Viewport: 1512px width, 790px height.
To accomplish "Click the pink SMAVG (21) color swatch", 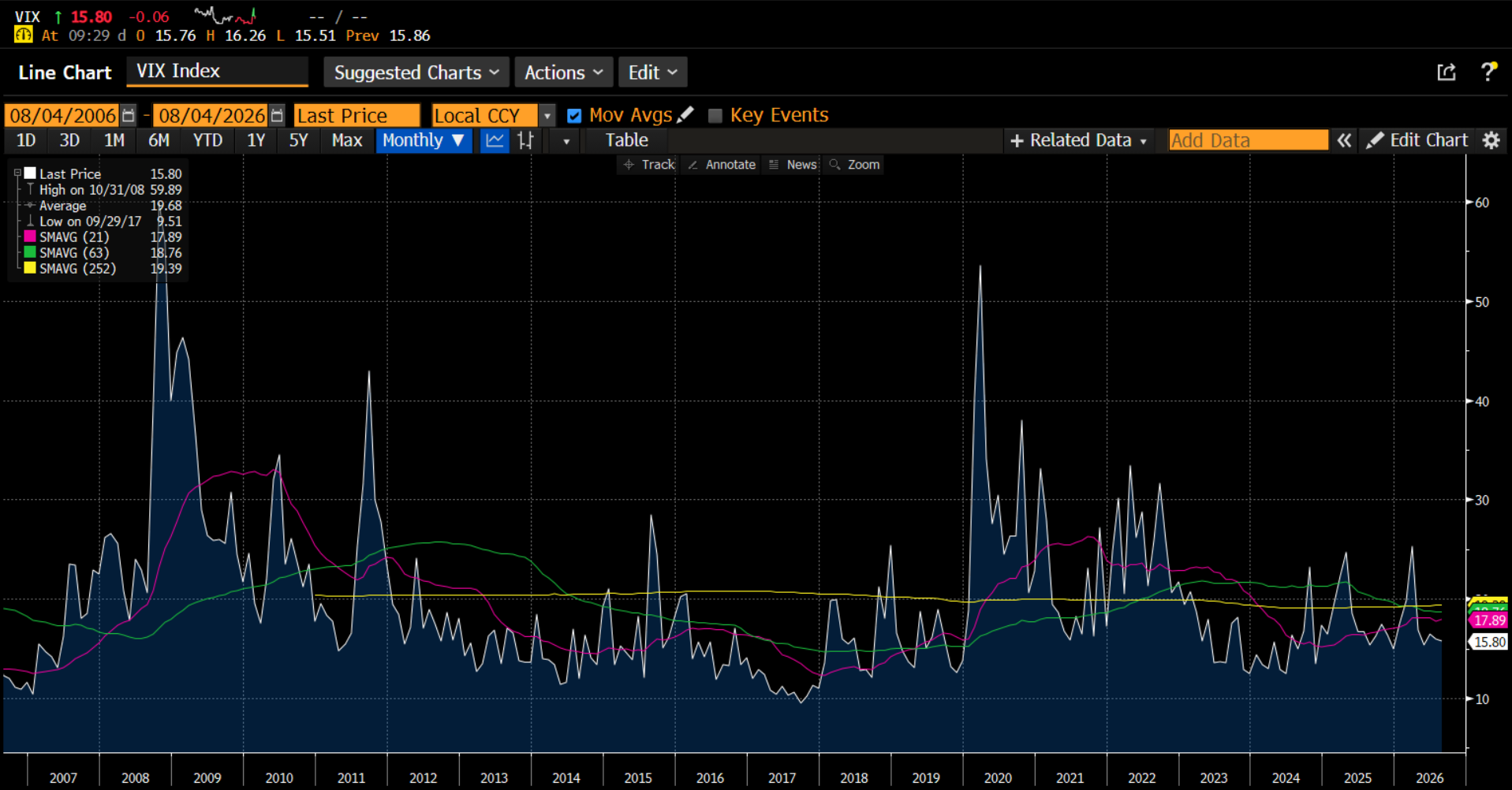I will [x=30, y=237].
